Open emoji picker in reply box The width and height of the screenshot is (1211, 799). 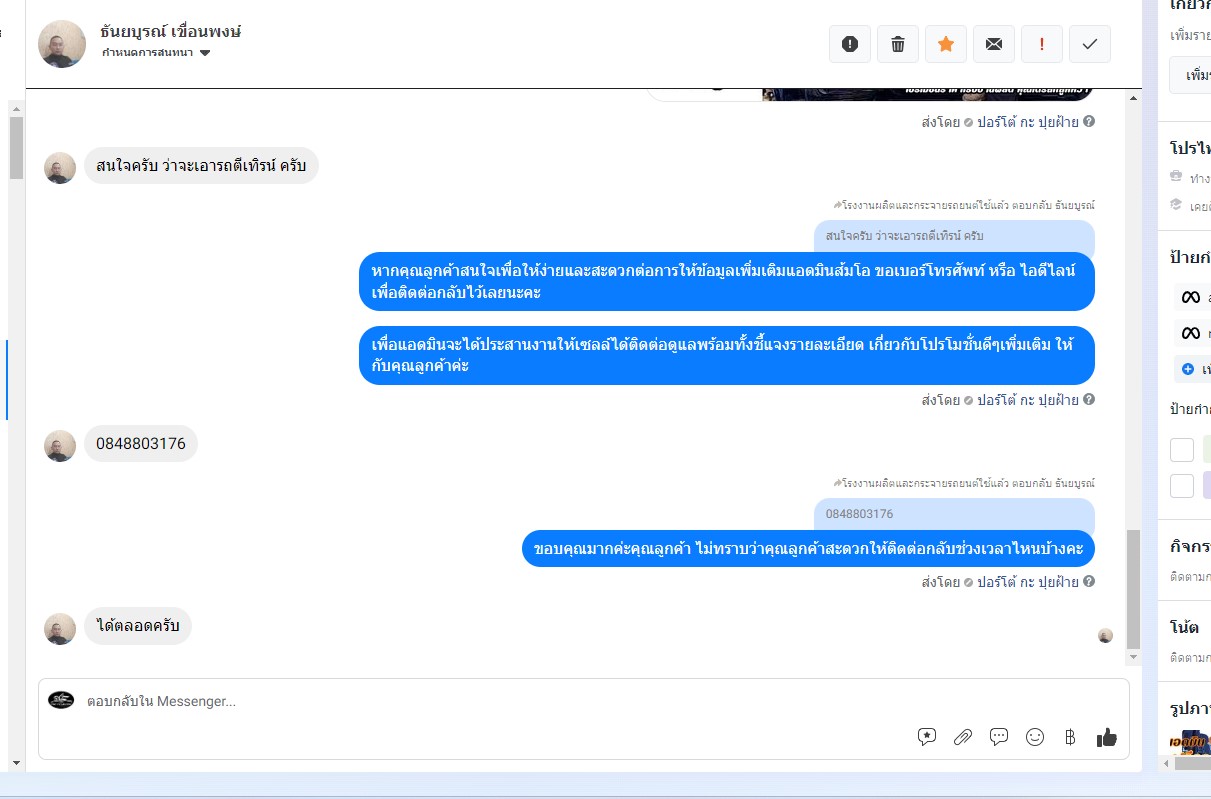(1035, 737)
